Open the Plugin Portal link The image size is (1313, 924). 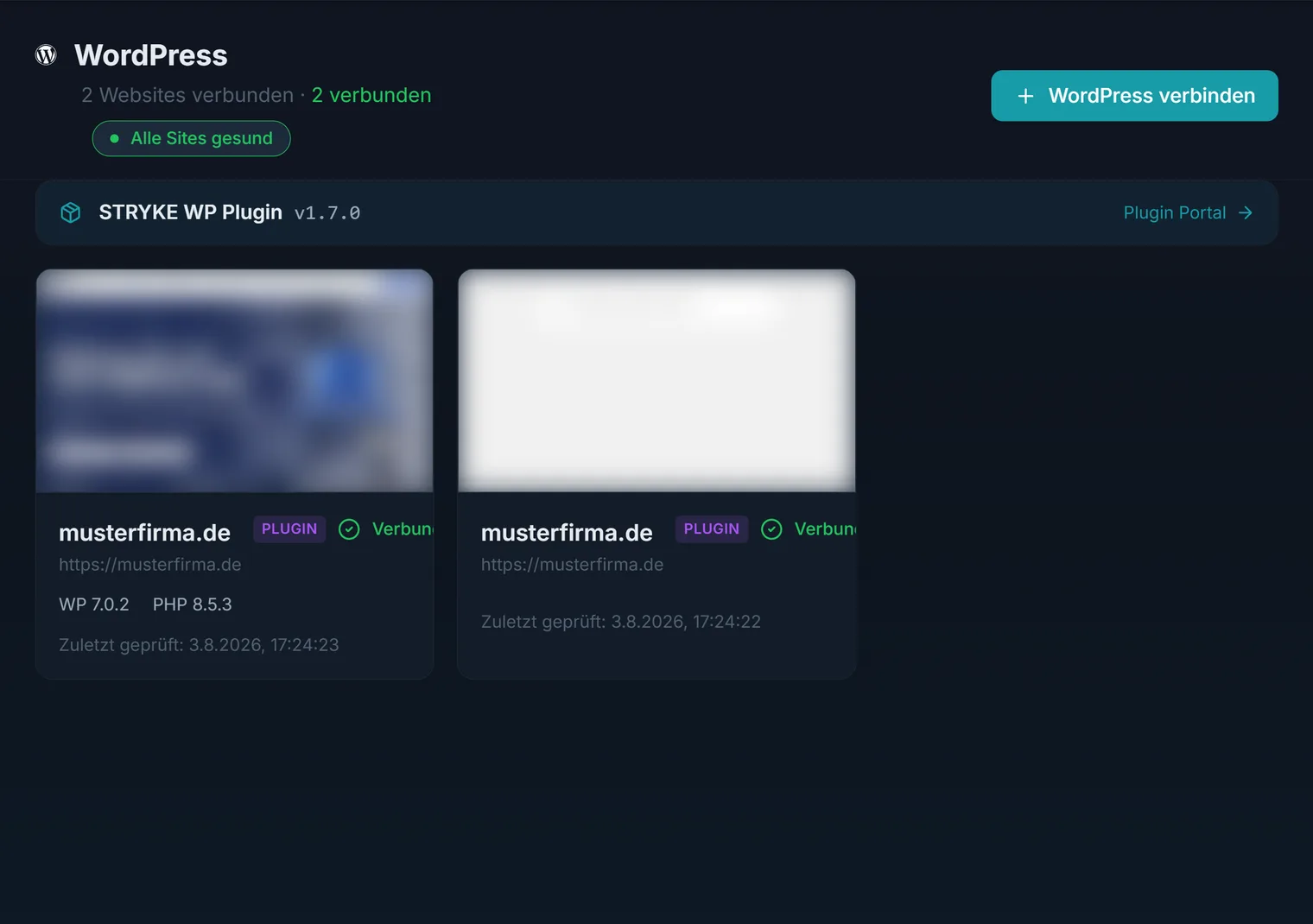[x=1188, y=212]
